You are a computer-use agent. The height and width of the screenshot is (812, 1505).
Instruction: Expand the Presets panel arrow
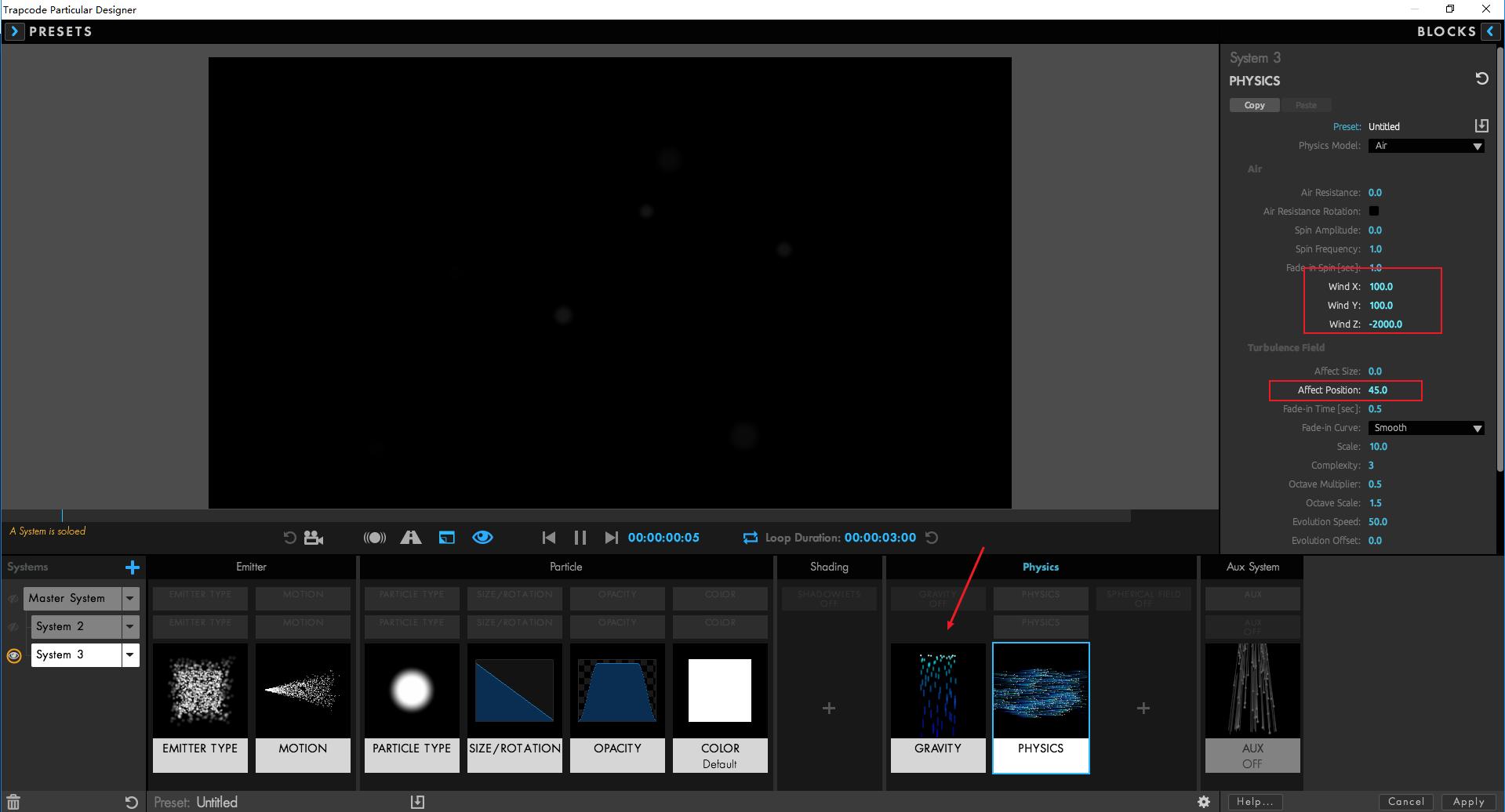coord(15,31)
